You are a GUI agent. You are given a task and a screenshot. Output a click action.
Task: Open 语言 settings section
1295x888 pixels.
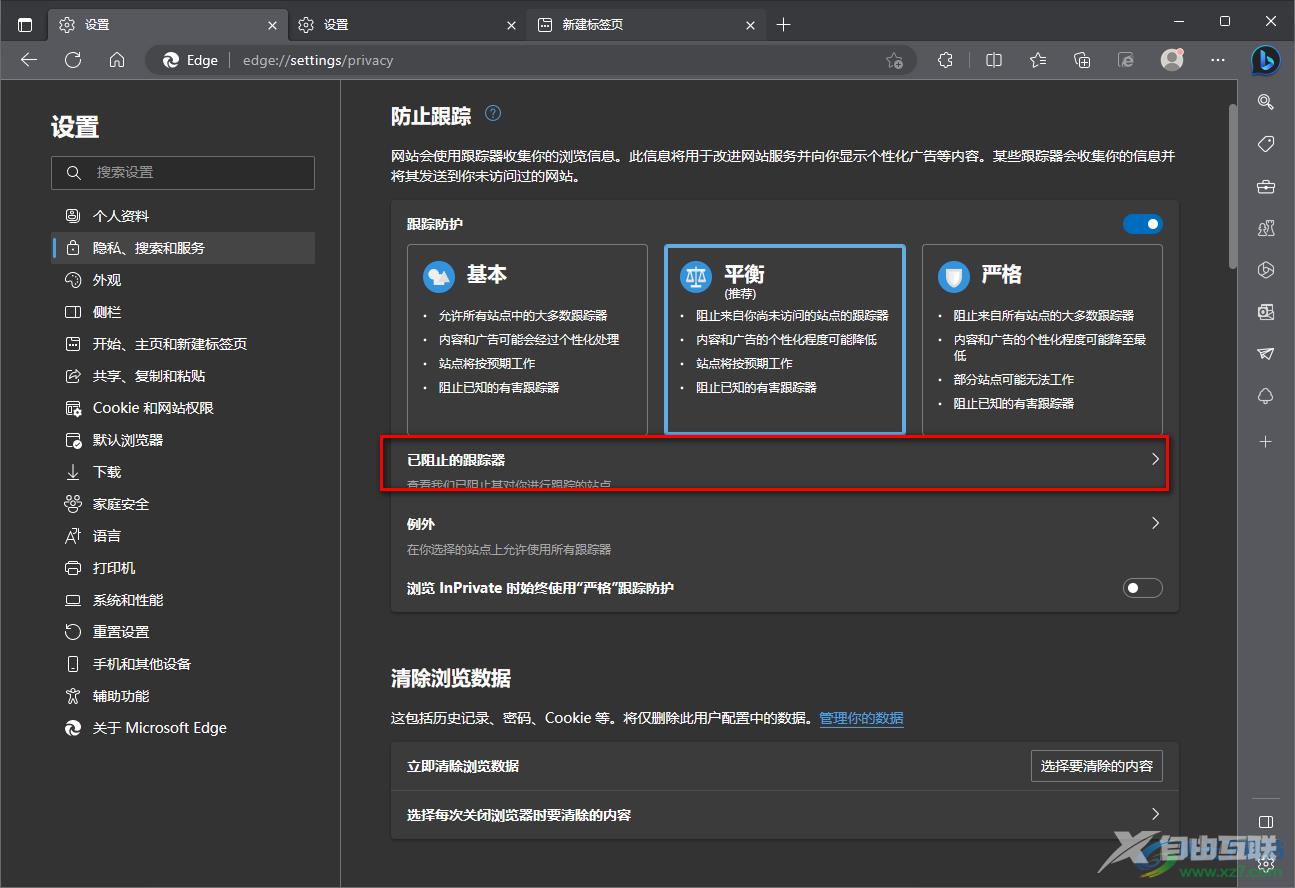pos(183,536)
